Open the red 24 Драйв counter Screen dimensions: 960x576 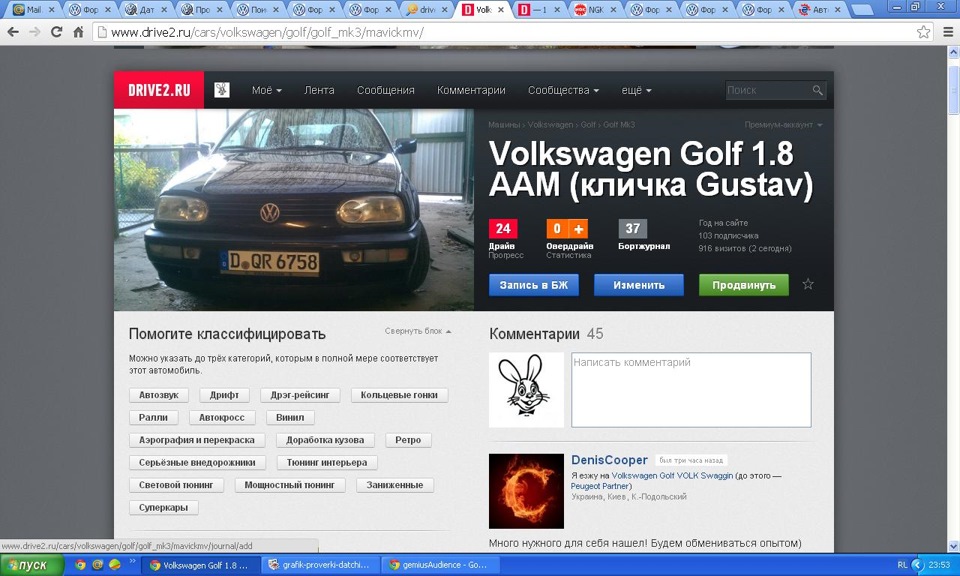pos(503,229)
